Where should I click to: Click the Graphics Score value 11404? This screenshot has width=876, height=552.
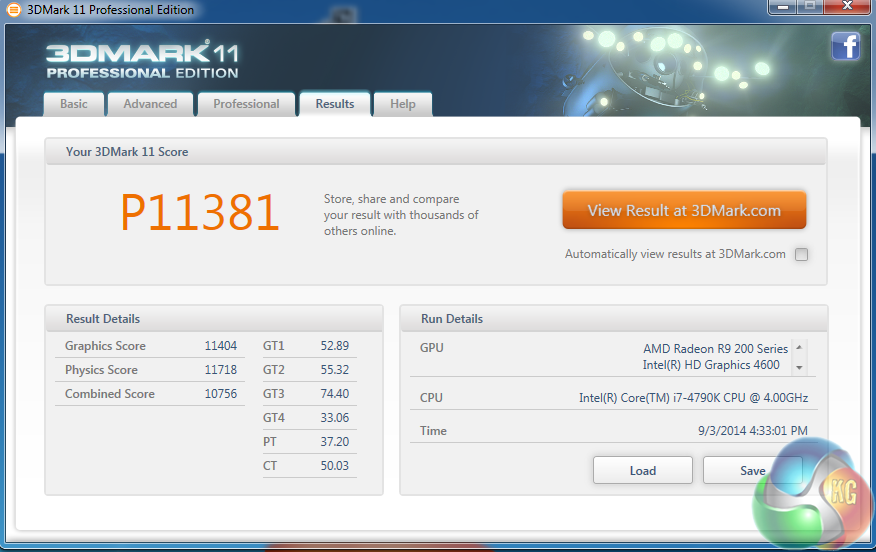point(221,346)
